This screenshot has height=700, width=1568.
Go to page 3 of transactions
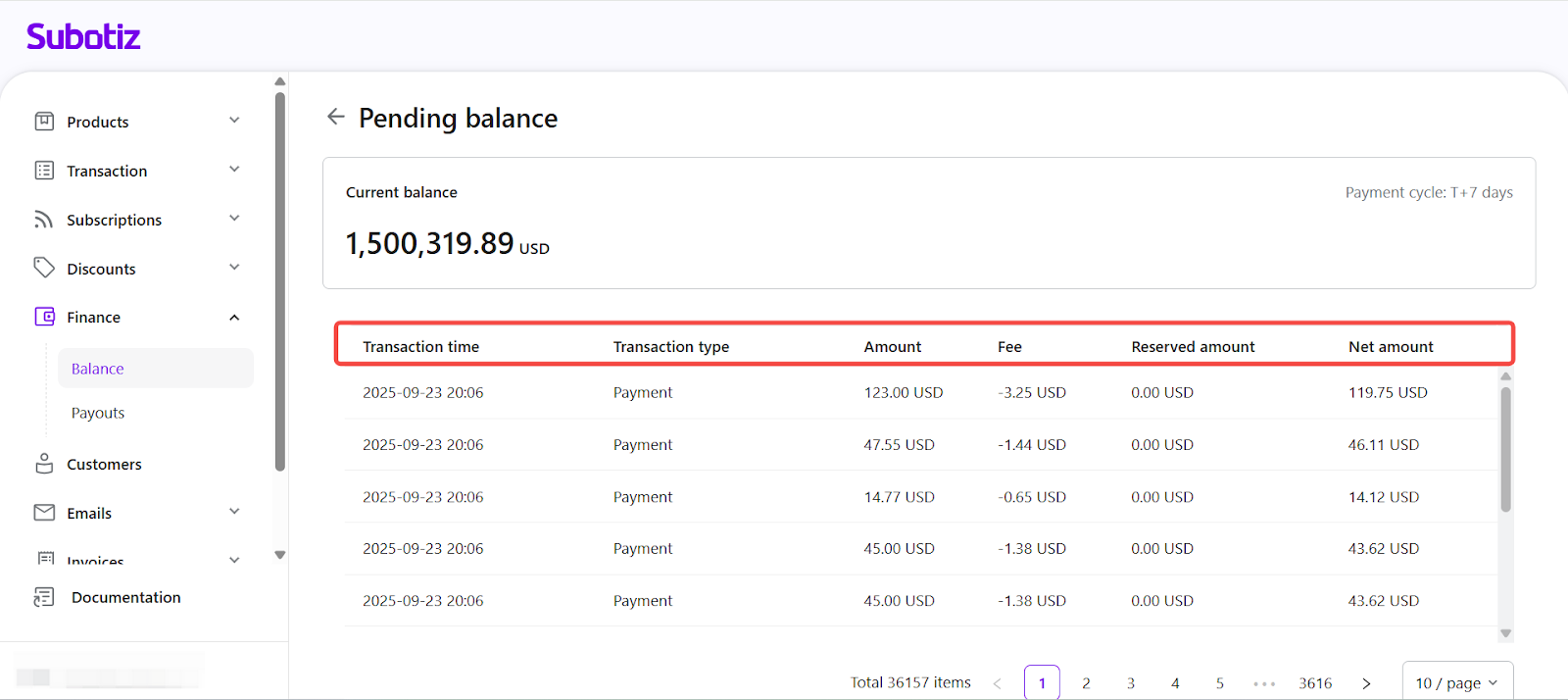pyautogui.click(x=1130, y=682)
